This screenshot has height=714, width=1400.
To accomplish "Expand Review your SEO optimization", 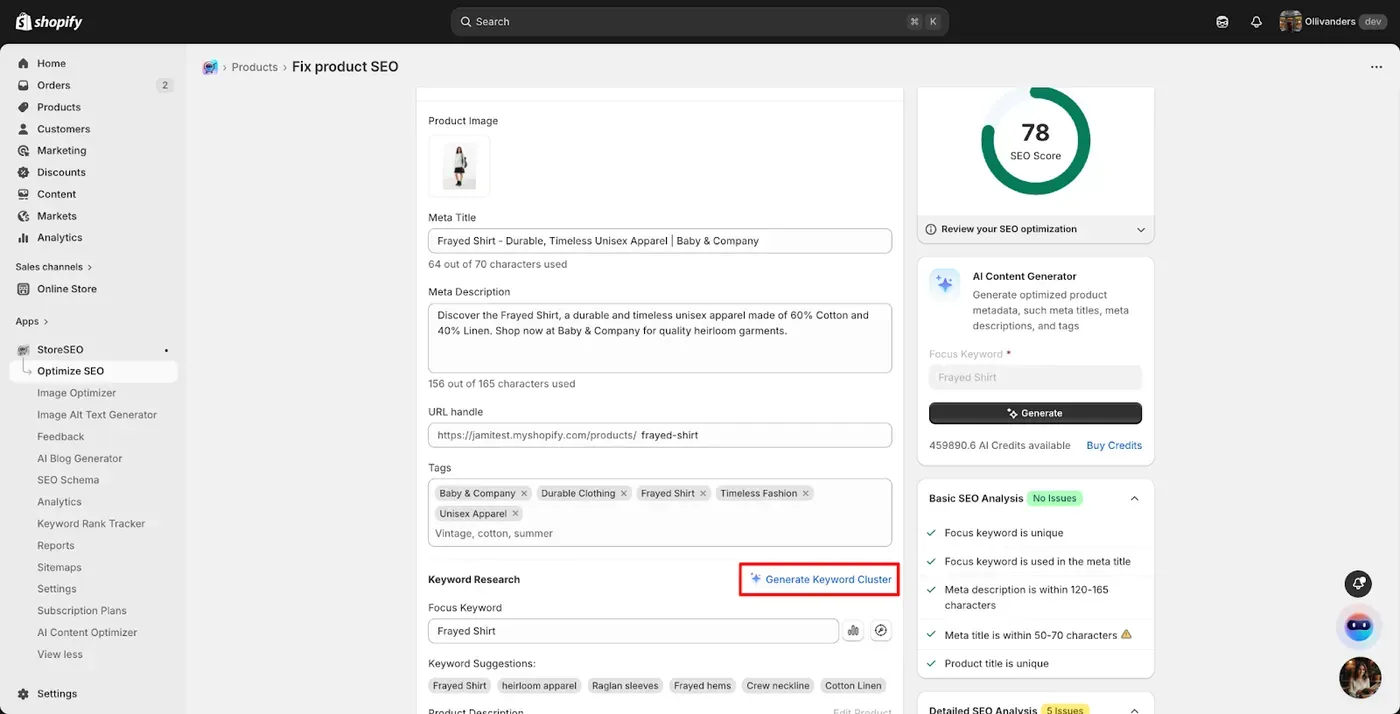I will (1035, 229).
